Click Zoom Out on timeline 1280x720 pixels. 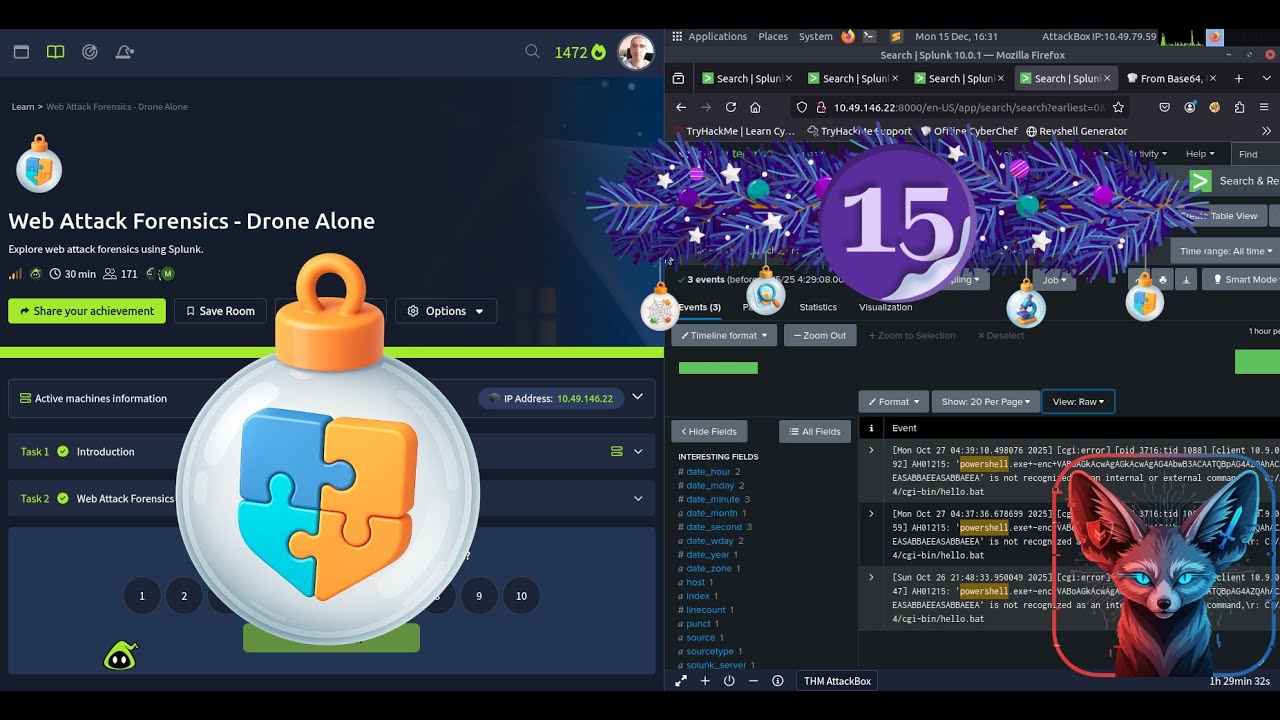tap(820, 336)
